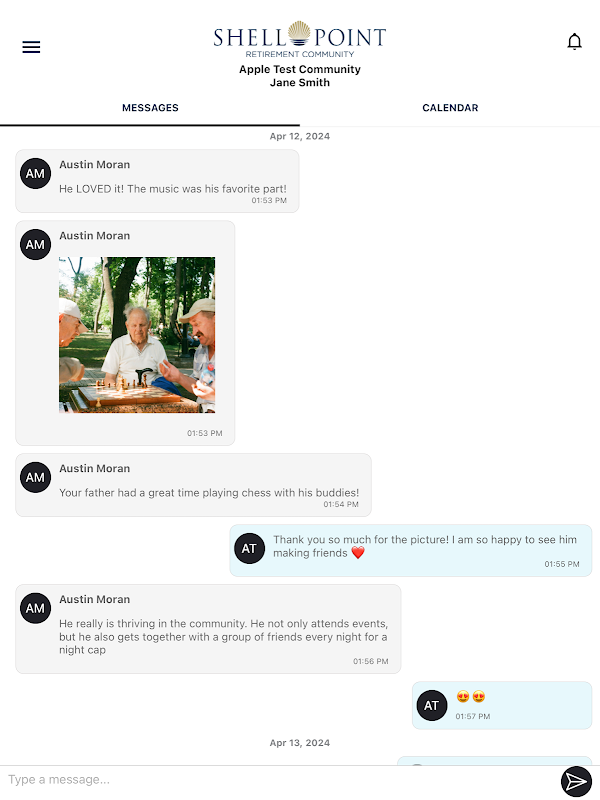
Task: Click the Shell Point logo
Action: [x=300, y=40]
